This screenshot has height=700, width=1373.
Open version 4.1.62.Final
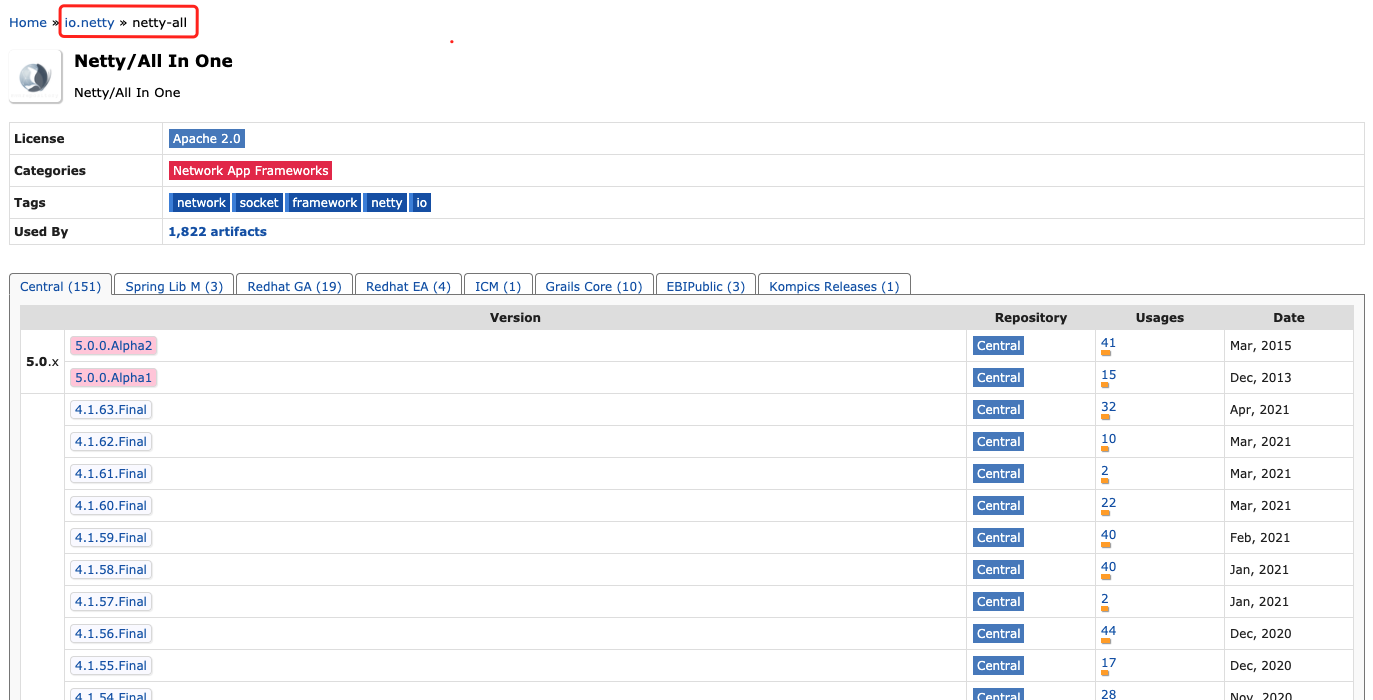pos(111,442)
